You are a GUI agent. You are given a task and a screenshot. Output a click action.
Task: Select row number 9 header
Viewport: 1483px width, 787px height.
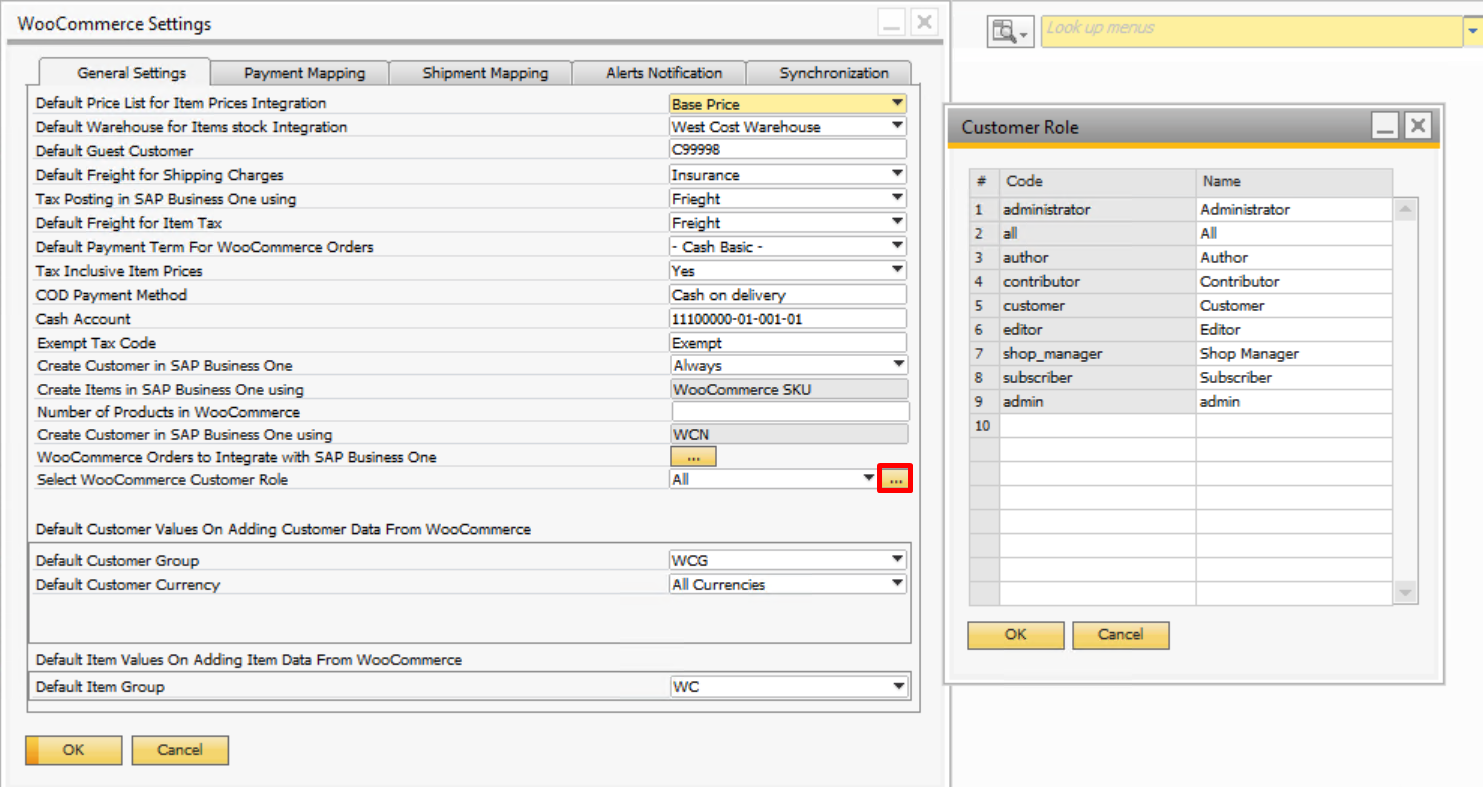point(984,402)
